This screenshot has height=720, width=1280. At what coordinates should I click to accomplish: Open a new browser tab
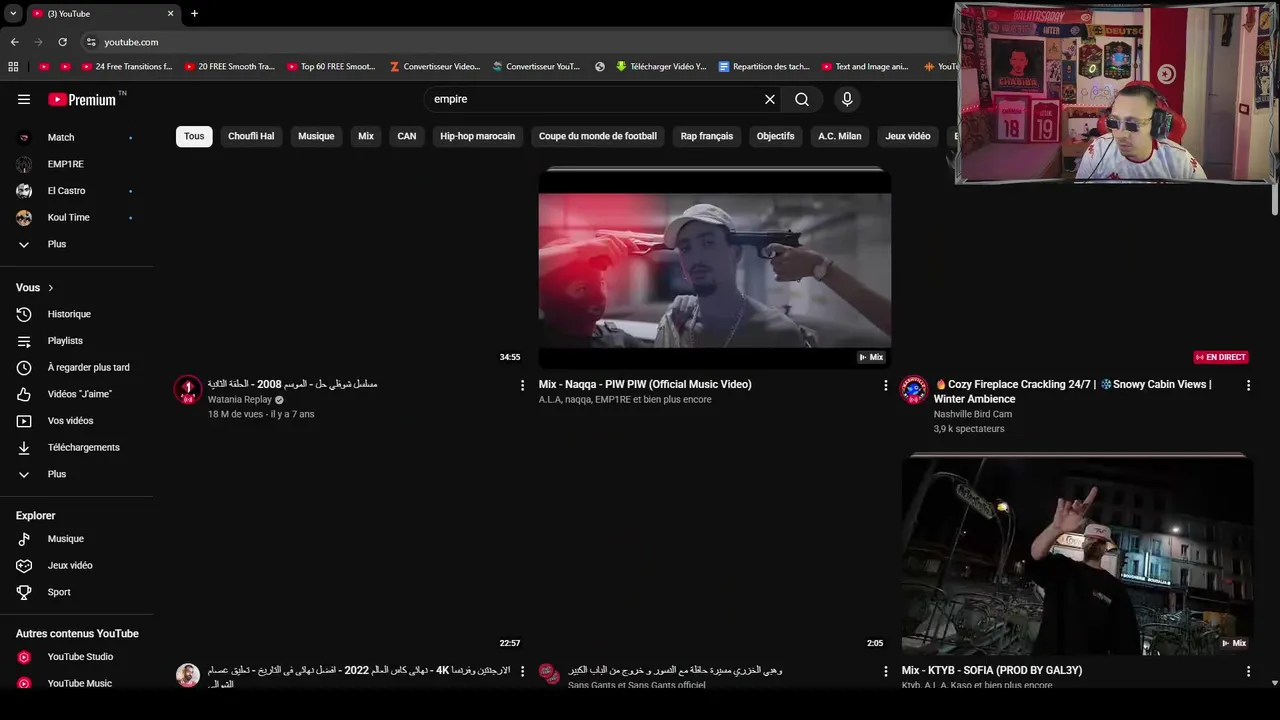click(194, 14)
